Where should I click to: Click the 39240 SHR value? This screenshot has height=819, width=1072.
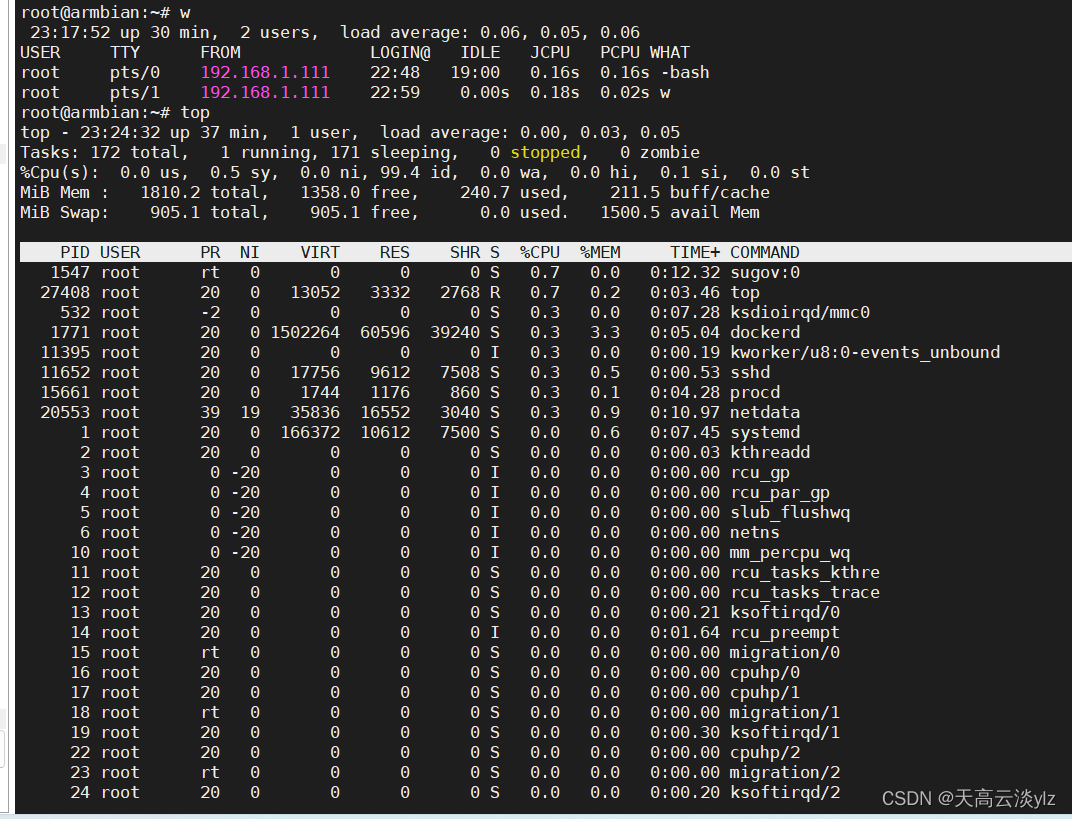tap(455, 332)
